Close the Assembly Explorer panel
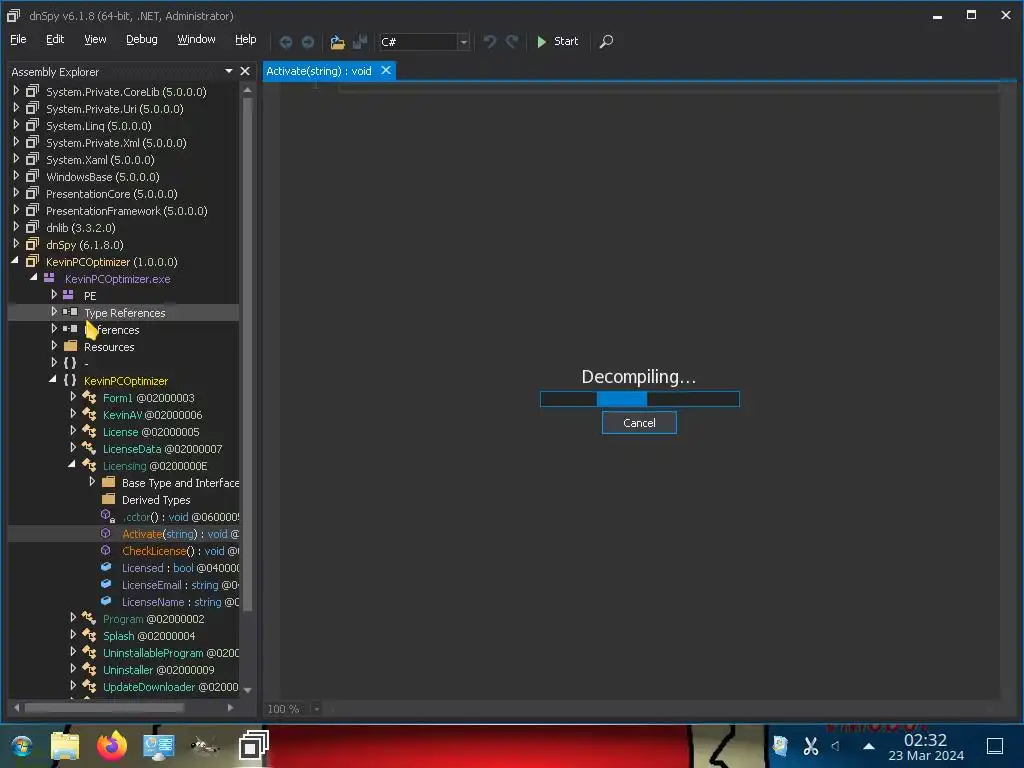This screenshot has height=768, width=1024. [245, 71]
